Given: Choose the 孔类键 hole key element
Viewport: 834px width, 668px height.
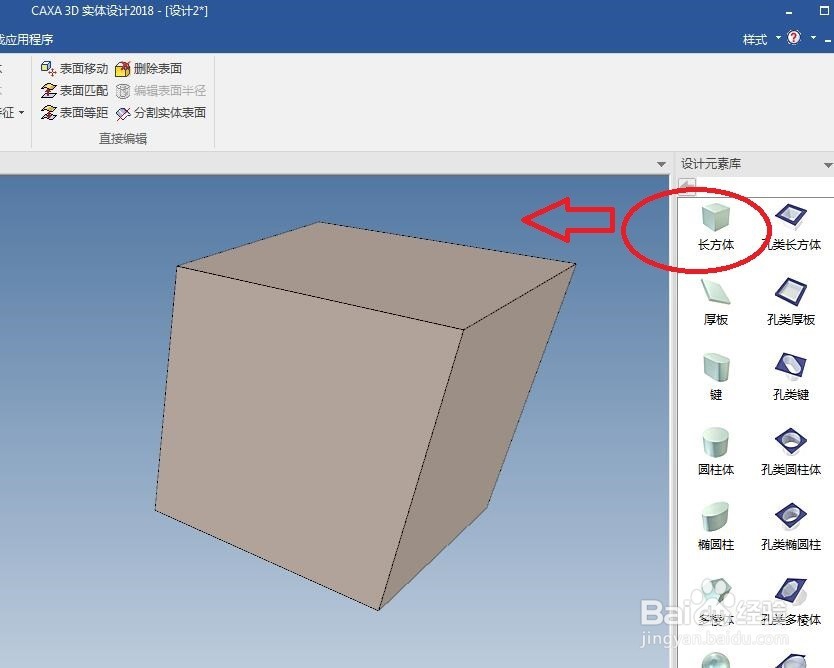Looking at the screenshot, I should coord(791,377).
